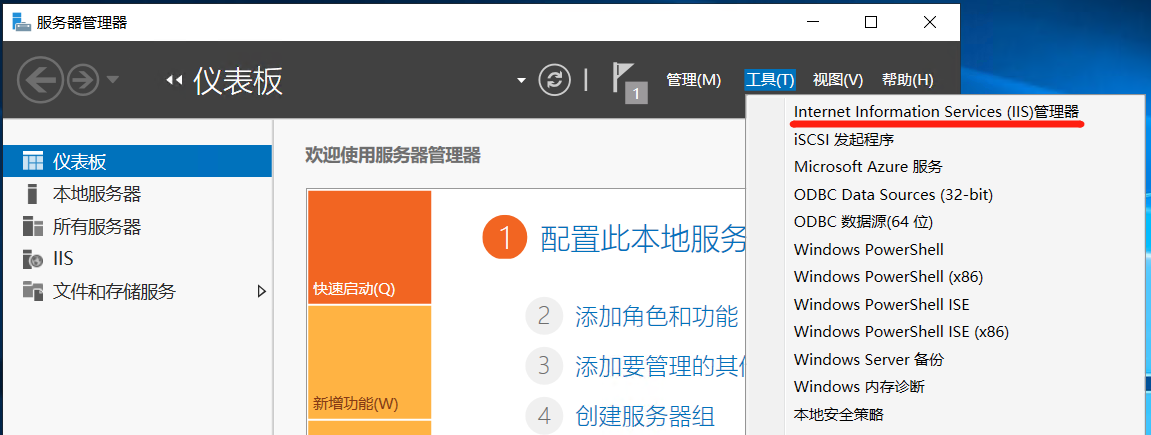Screen dimensions: 1151x435
Task: Select Microsoft Azure 服务 entry
Action: click(868, 167)
